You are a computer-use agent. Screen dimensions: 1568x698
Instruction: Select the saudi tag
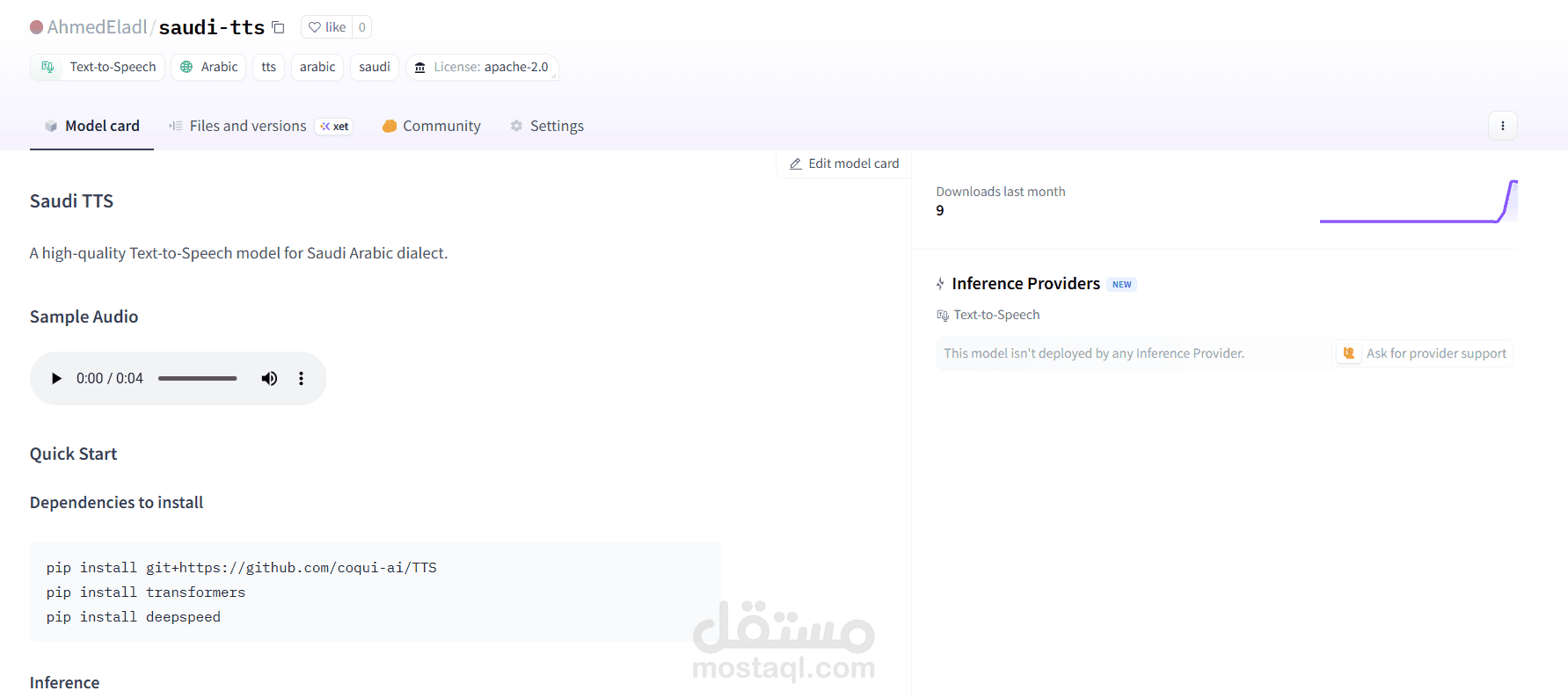click(375, 67)
